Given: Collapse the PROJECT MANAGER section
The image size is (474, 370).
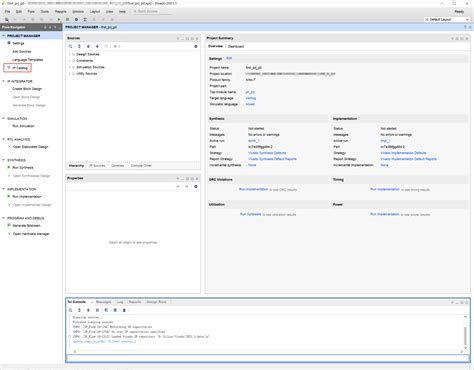Looking at the screenshot, I should point(3,35).
